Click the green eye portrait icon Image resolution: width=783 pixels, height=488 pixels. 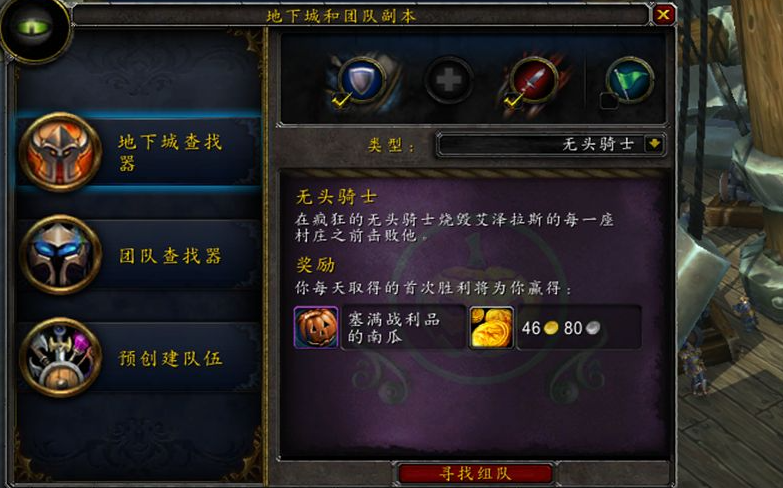tap(34, 28)
